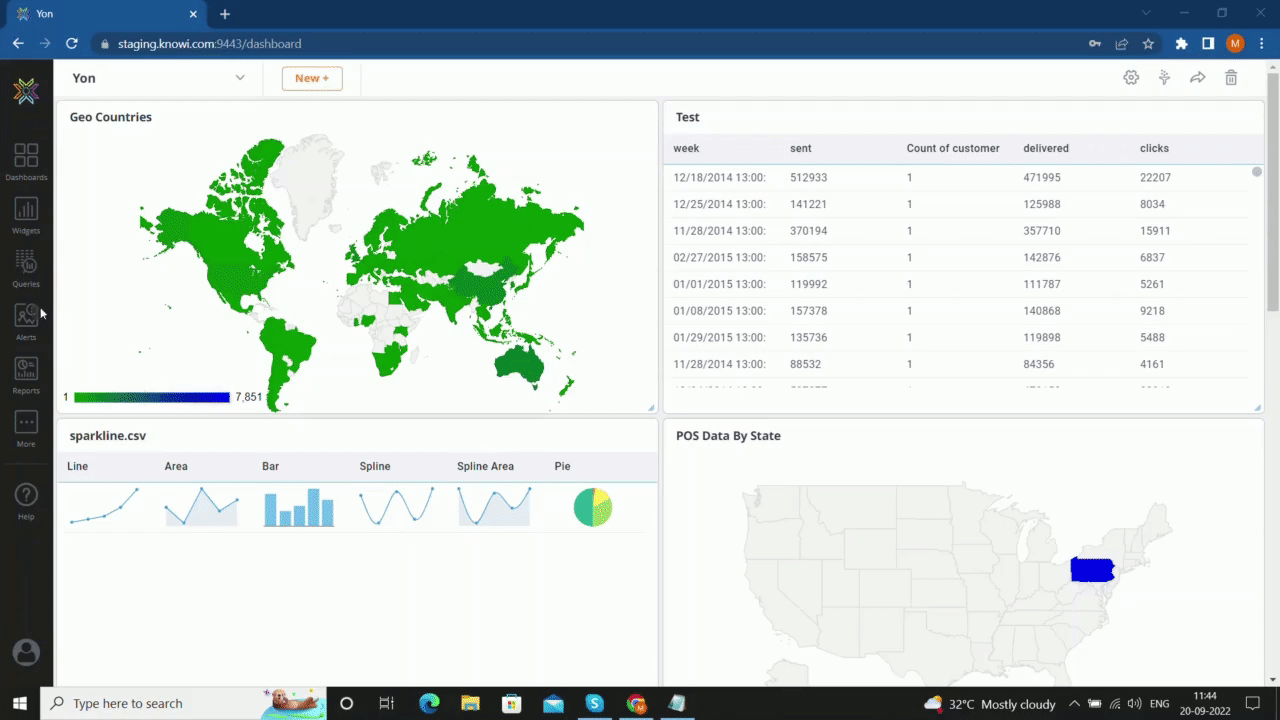1280x720 pixels.
Task: Expand the Yon dashboard dropdown
Action: (240, 78)
